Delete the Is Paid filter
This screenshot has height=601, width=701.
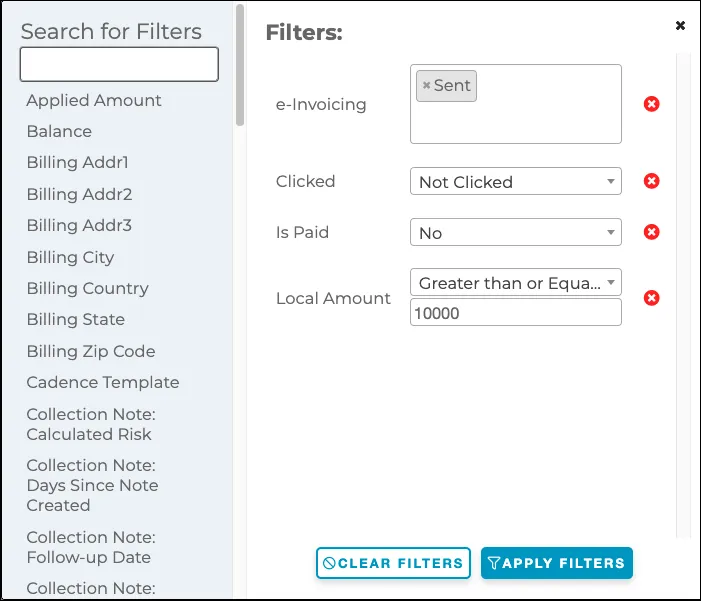coord(651,232)
